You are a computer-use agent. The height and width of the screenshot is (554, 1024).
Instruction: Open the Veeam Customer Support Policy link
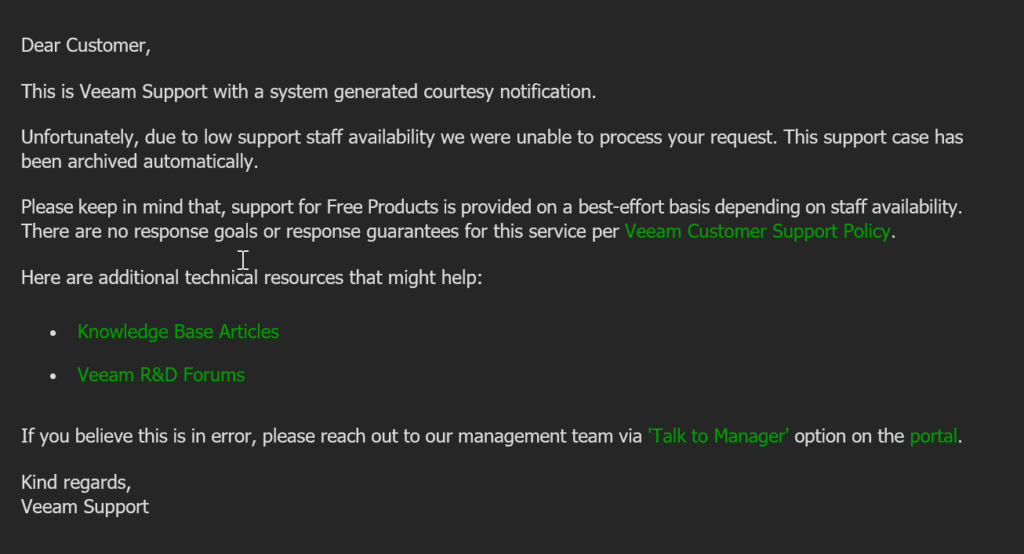pyautogui.click(x=756, y=231)
